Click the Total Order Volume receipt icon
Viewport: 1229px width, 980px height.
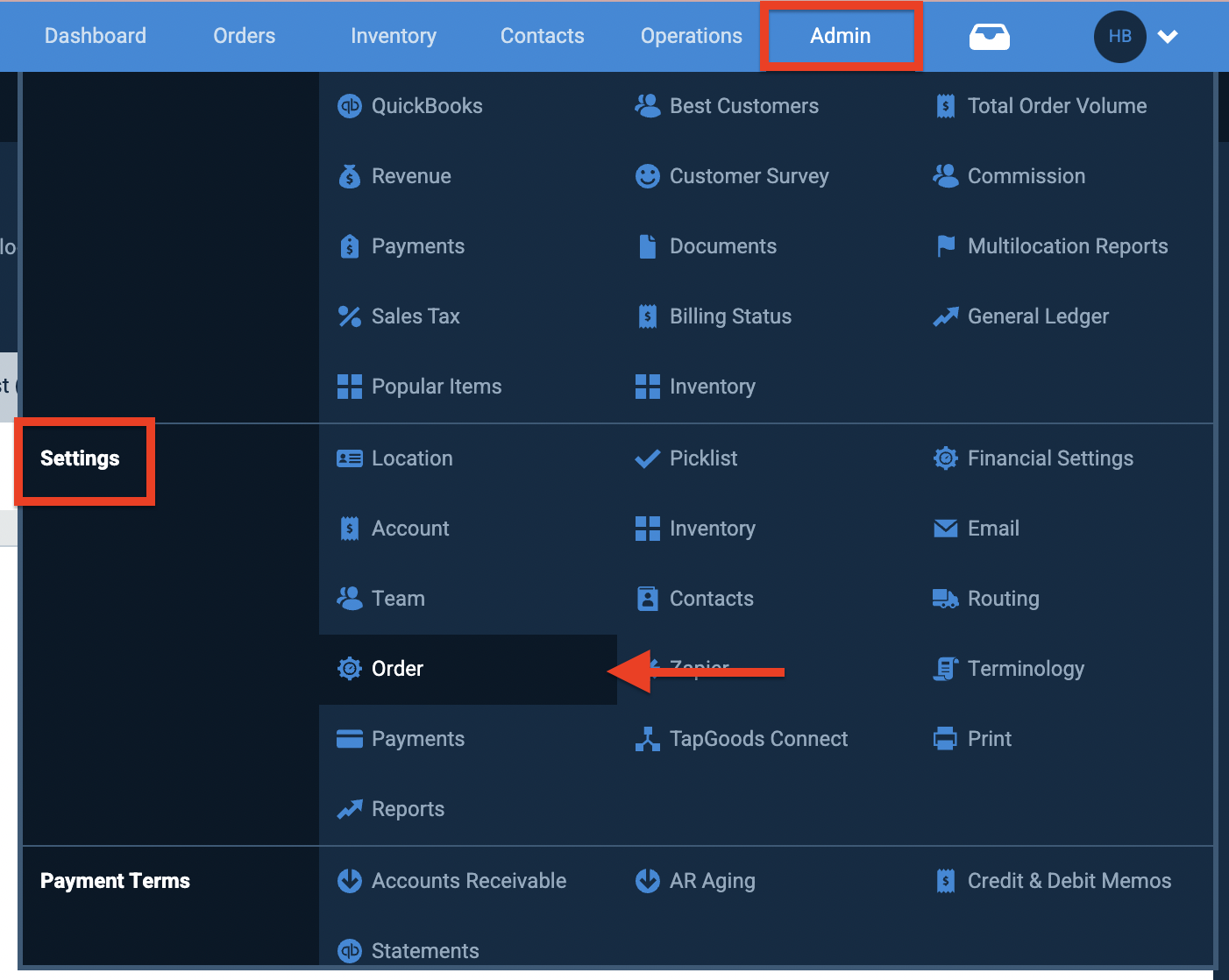(x=946, y=106)
